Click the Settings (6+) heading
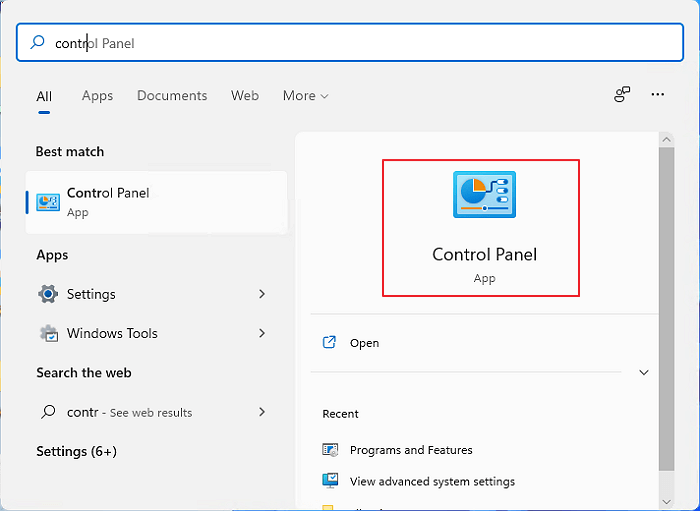The width and height of the screenshot is (700, 511). 76,451
